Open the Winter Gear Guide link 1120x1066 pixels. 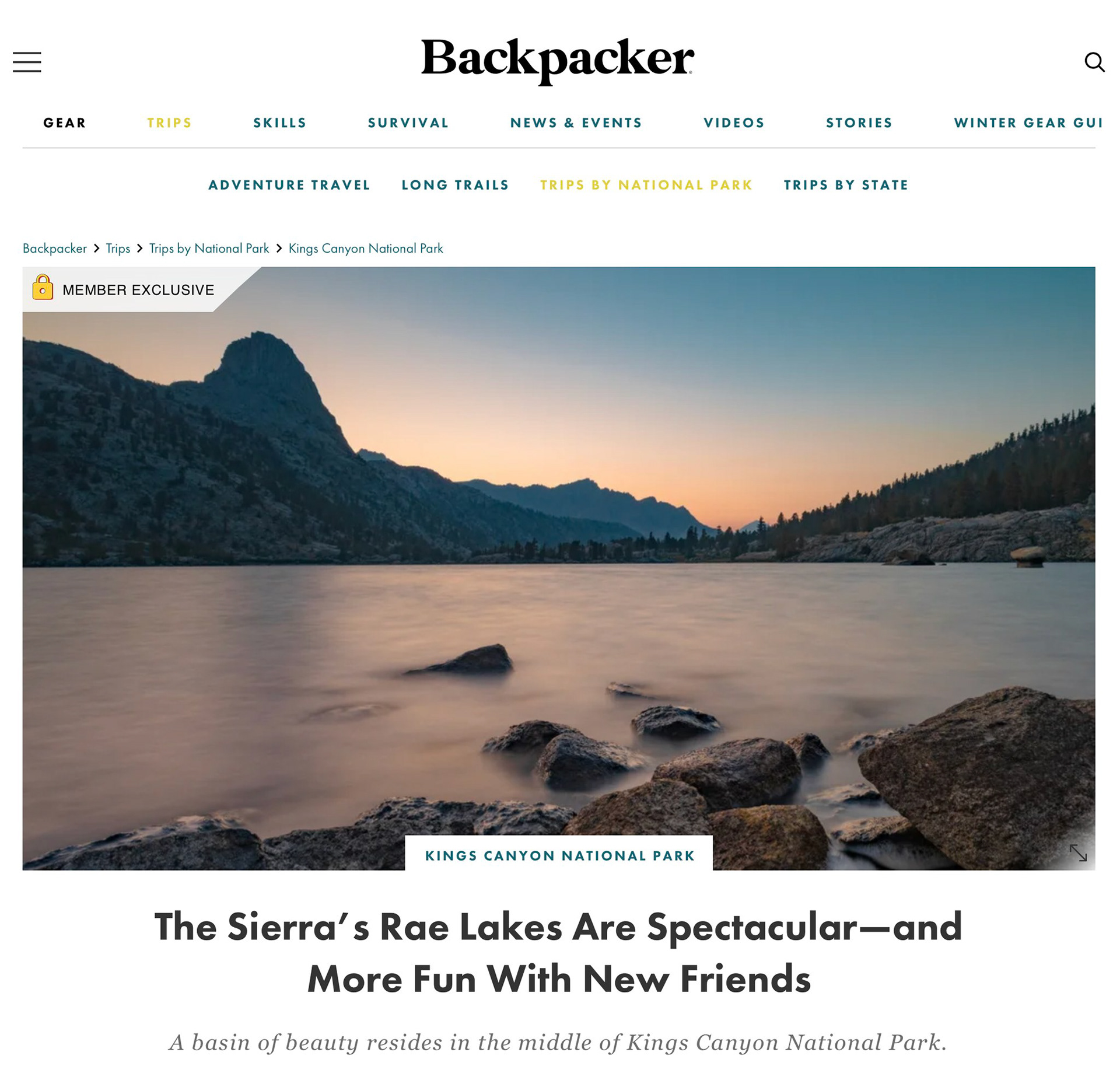pos(1028,123)
